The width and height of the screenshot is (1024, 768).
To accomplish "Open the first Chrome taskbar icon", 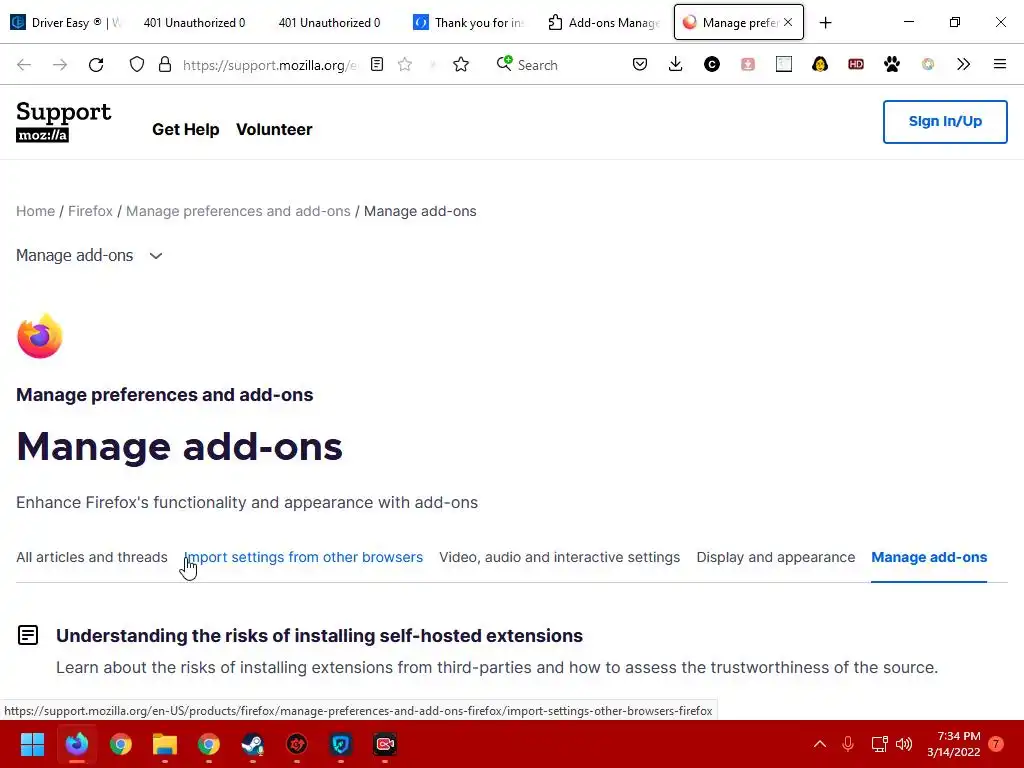I will (x=120, y=744).
